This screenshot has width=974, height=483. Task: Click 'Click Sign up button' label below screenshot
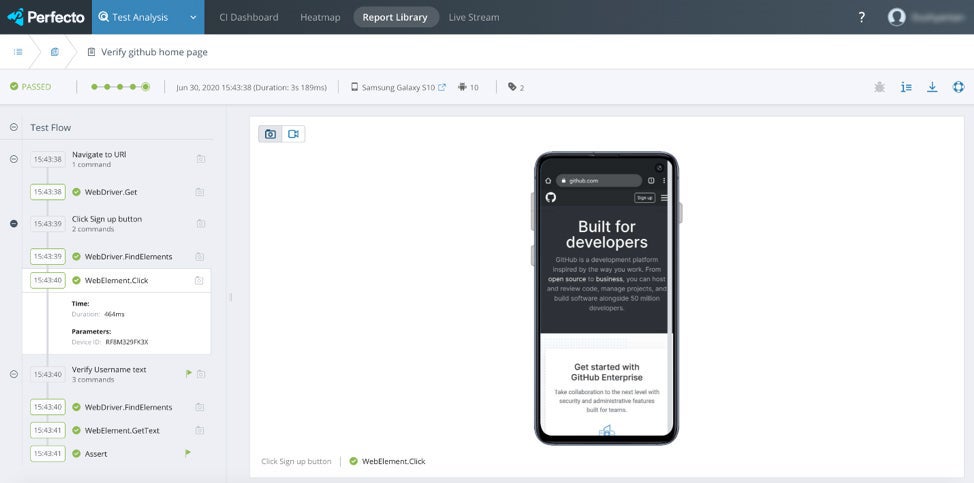[x=296, y=461]
